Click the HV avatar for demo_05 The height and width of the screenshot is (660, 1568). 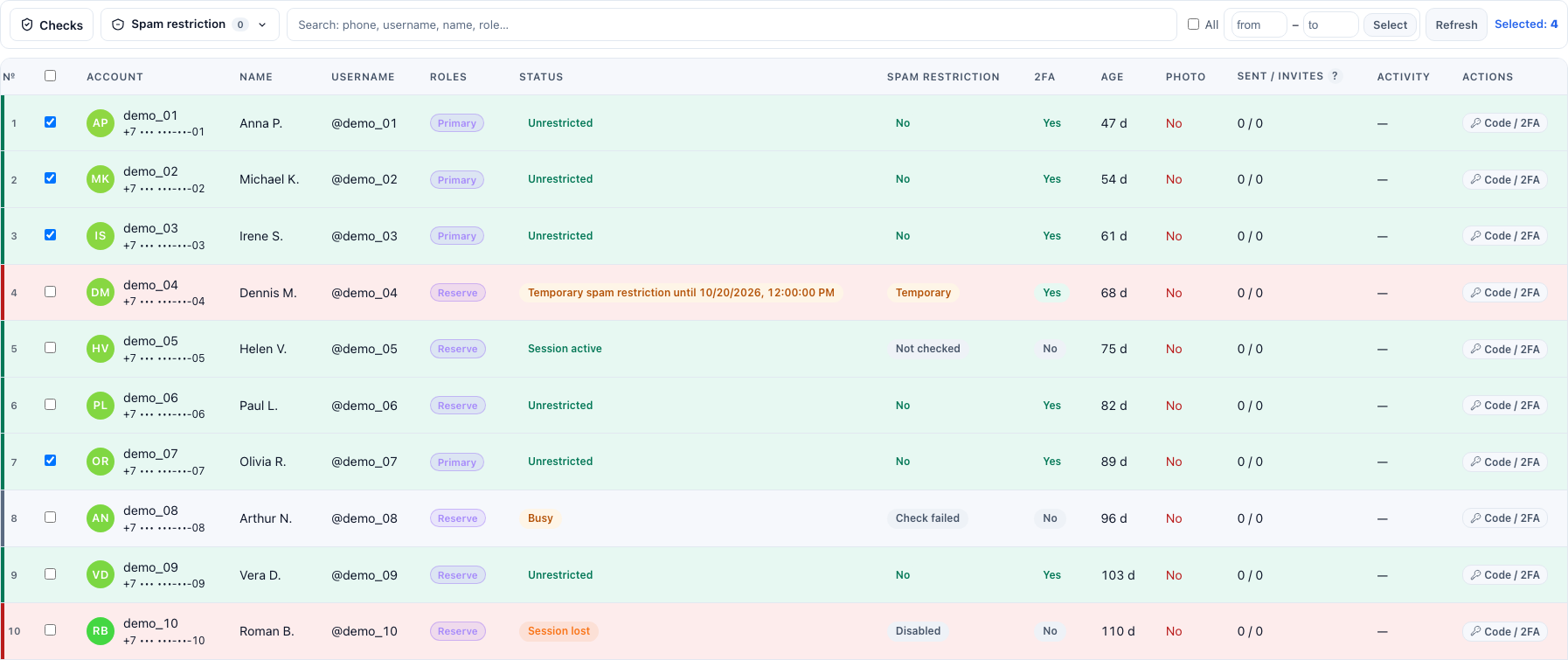pyautogui.click(x=101, y=349)
